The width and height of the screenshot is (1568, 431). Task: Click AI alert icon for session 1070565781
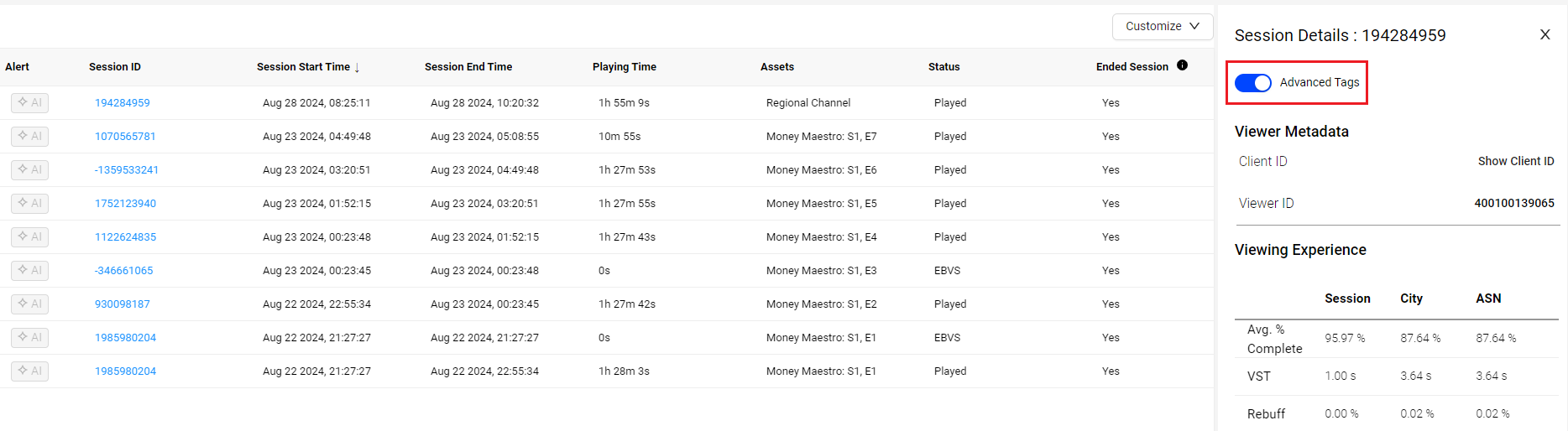tap(29, 136)
